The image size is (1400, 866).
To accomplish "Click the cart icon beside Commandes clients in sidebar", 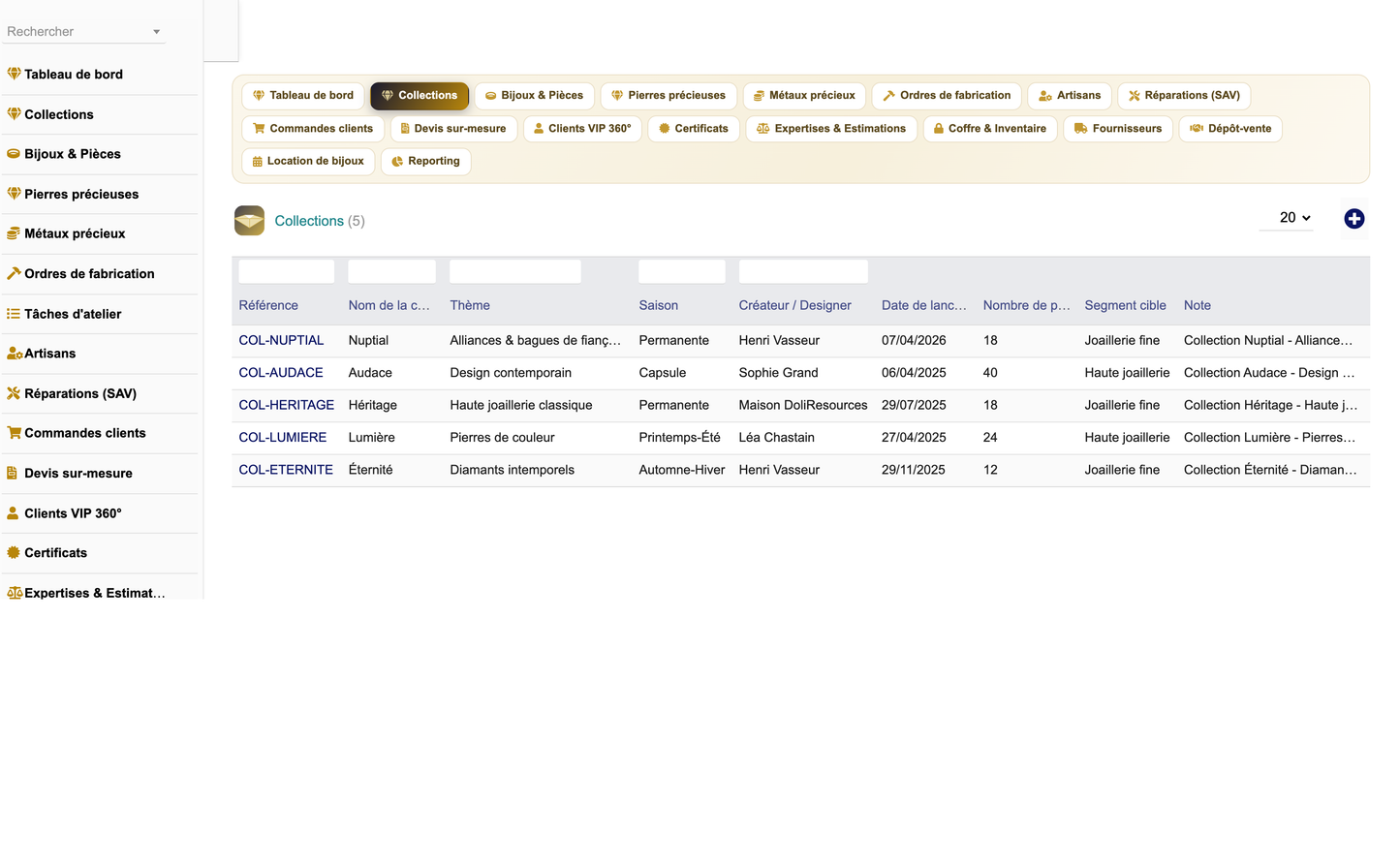I will [x=14, y=433].
